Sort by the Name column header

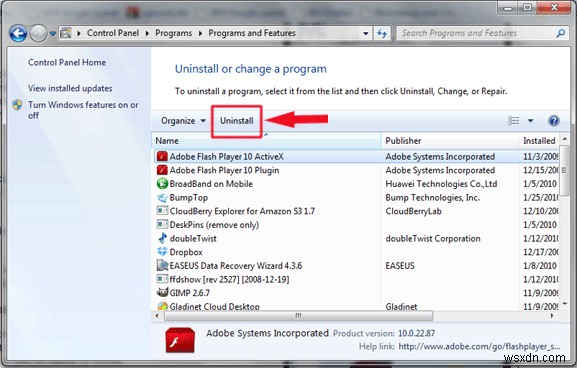[266, 141]
